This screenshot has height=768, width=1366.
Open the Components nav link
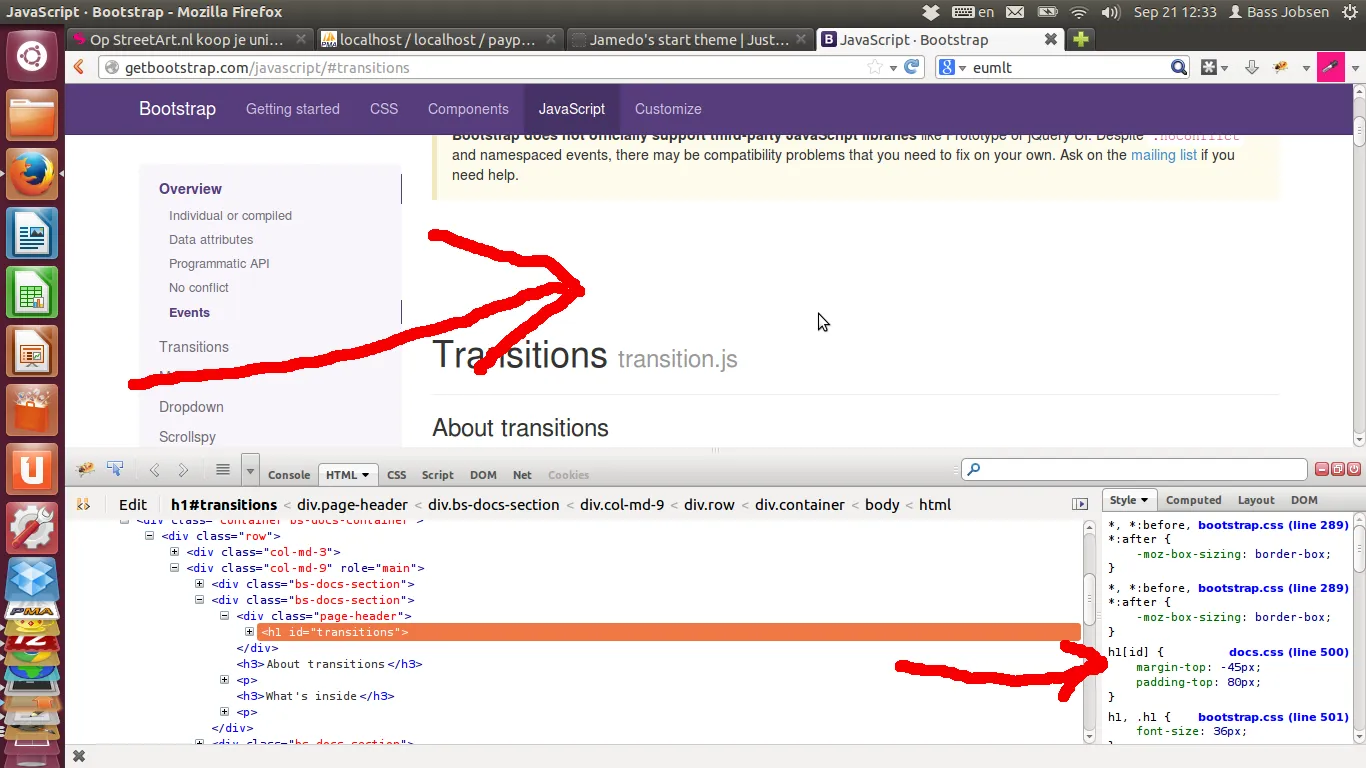pos(468,109)
